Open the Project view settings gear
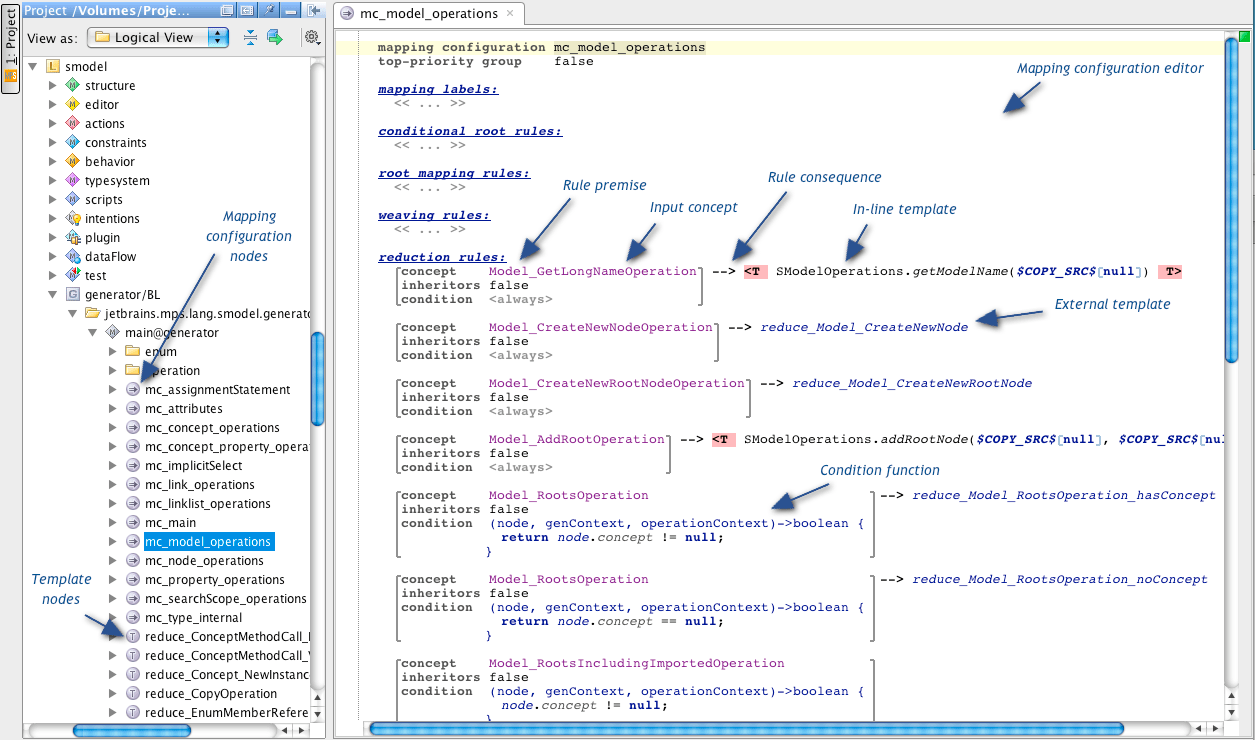1255x740 pixels. tap(310, 36)
